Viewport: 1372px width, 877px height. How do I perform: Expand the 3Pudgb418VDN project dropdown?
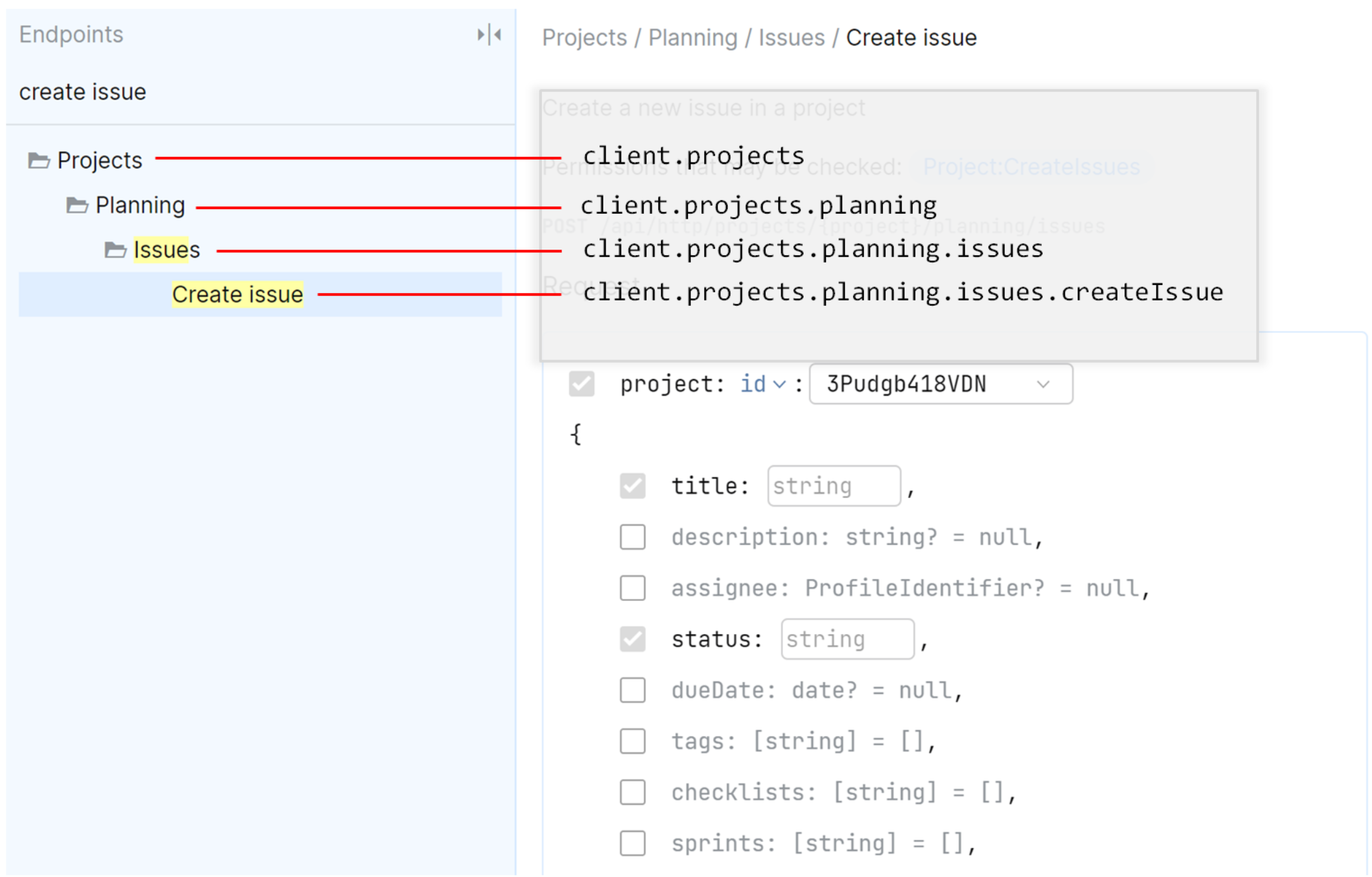(x=940, y=384)
